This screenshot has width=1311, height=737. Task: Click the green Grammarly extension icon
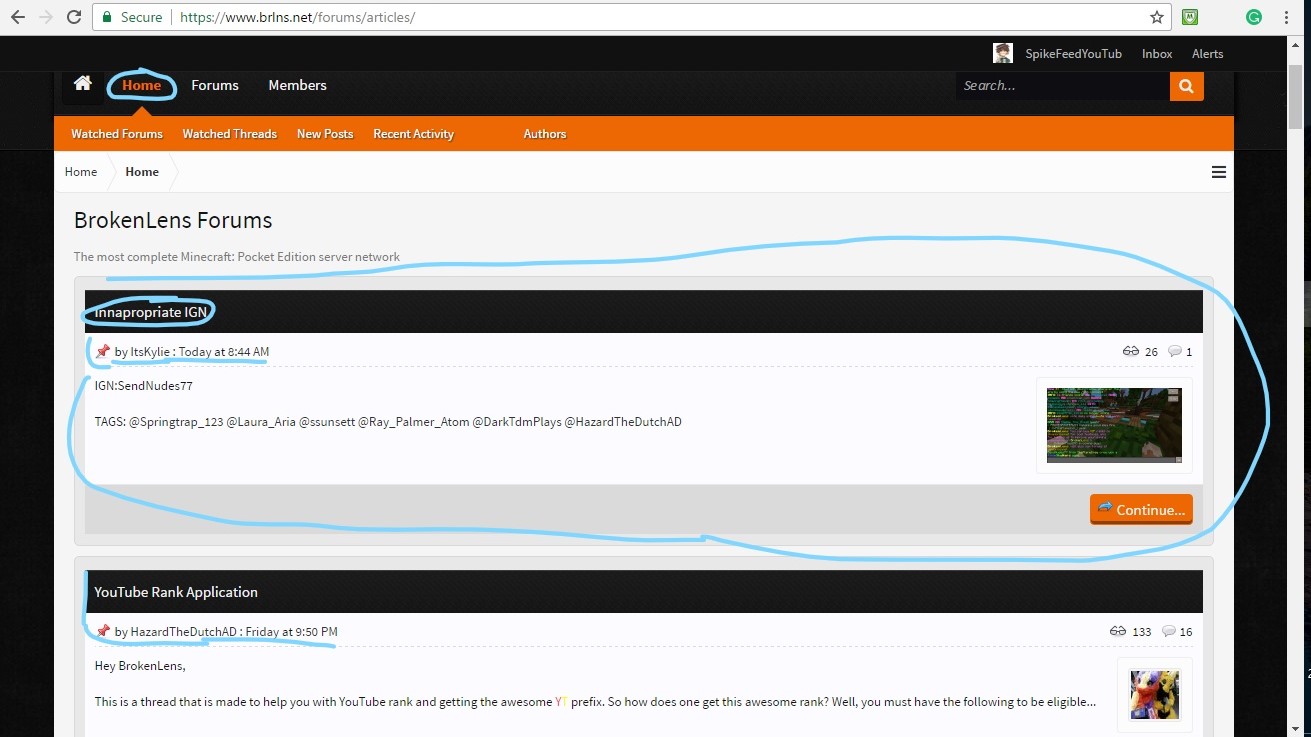1254,17
